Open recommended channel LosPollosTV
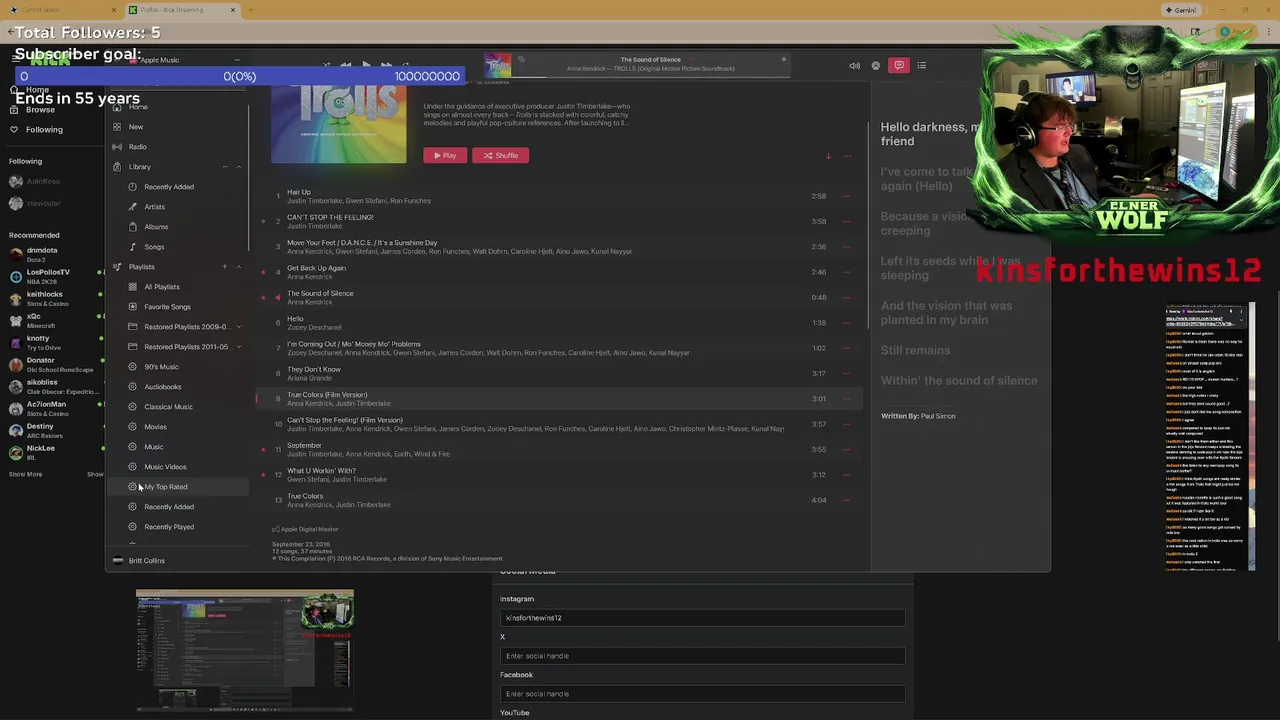 click(52, 276)
